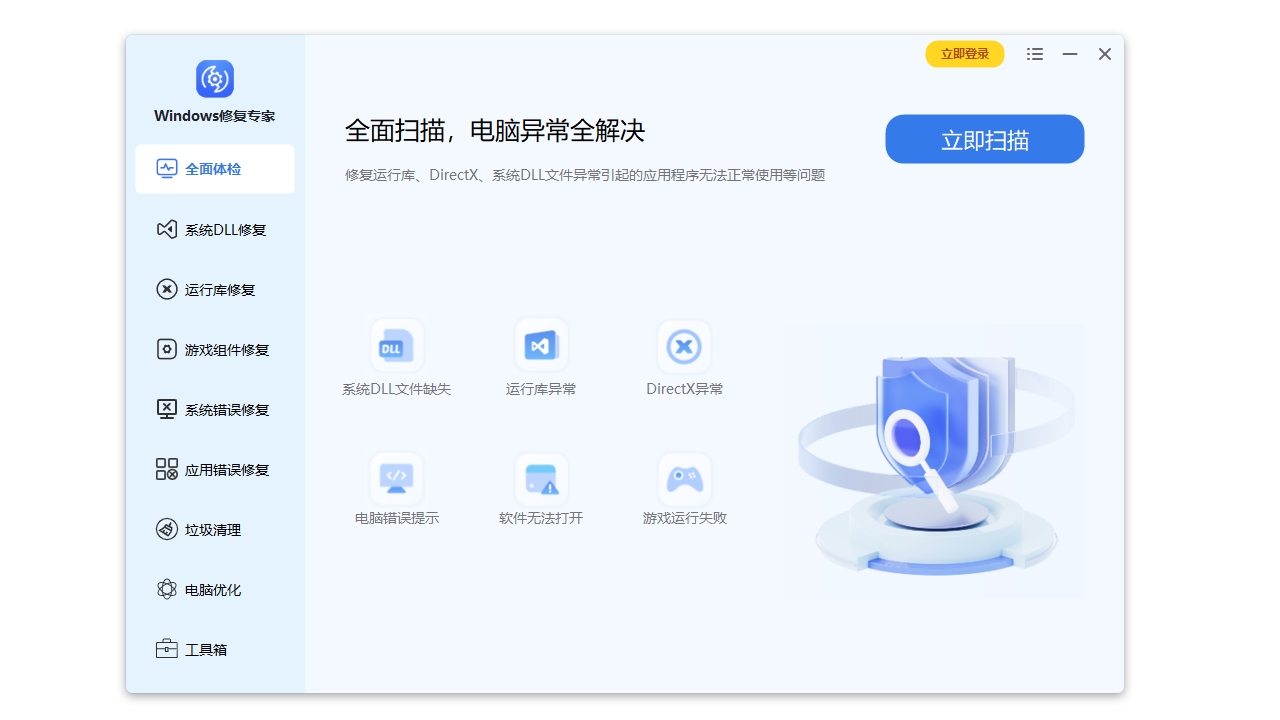Open the 软件无法打开 warning icon
1280x720 pixels.
pyautogui.click(x=541, y=479)
